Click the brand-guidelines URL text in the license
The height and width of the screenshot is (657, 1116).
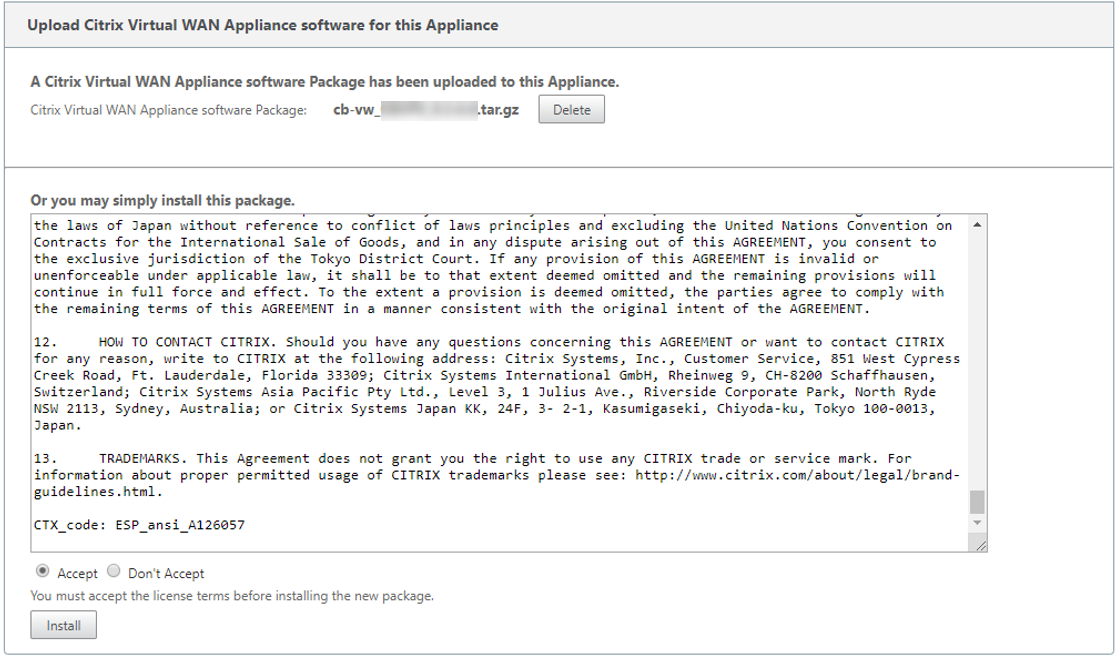[497, 483]
